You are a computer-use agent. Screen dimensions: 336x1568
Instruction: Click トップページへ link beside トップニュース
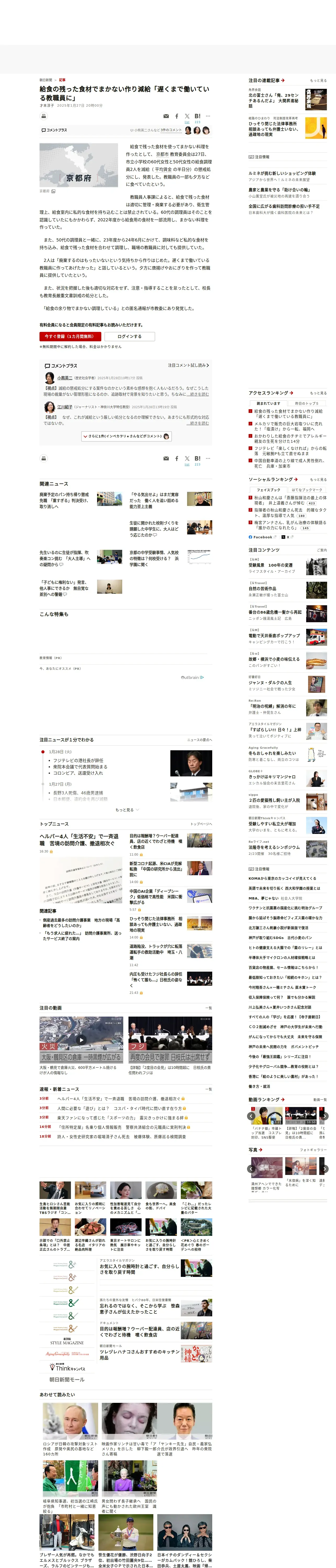(201, 824)
